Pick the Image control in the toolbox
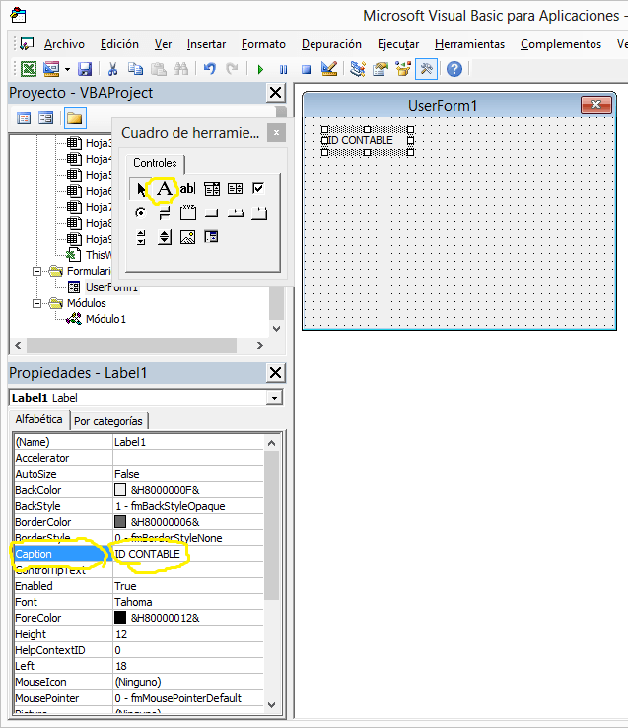 tap(187, 237)
